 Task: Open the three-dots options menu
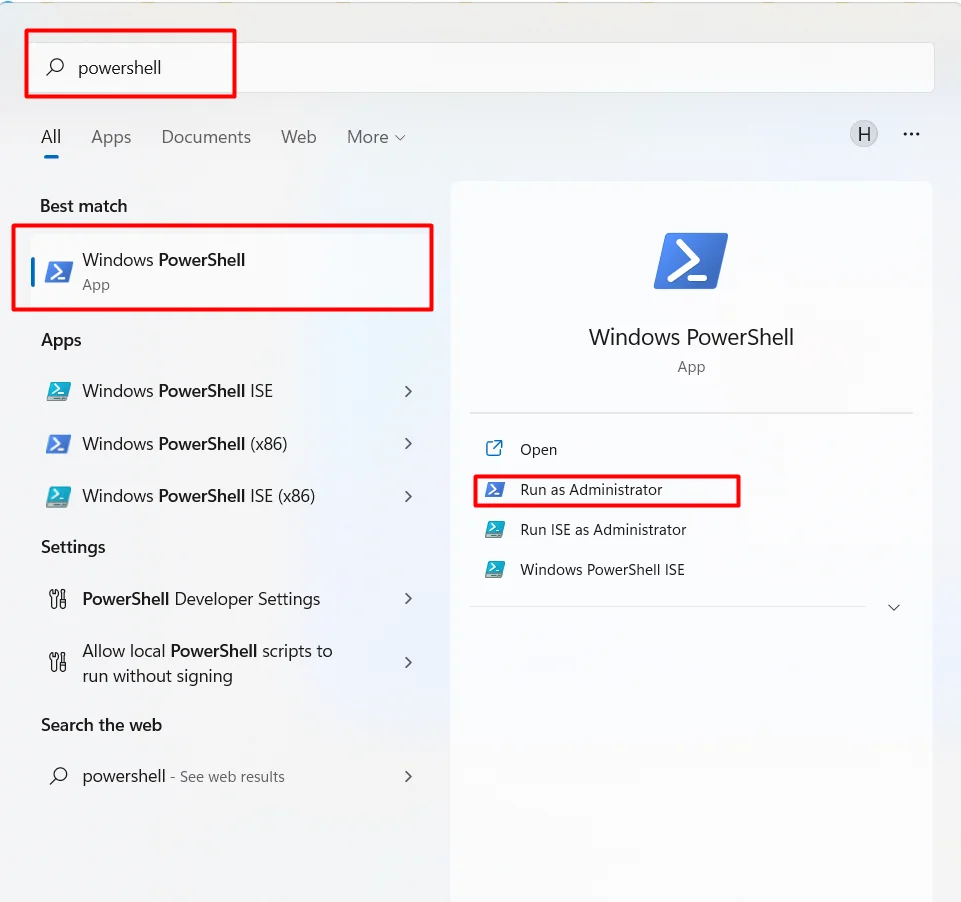(911, 134)
